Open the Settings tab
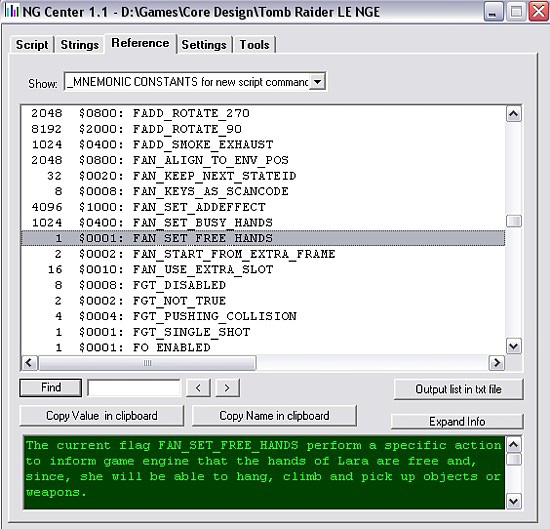Viewport: 550px width, 529px height. [x=204, y=45]
